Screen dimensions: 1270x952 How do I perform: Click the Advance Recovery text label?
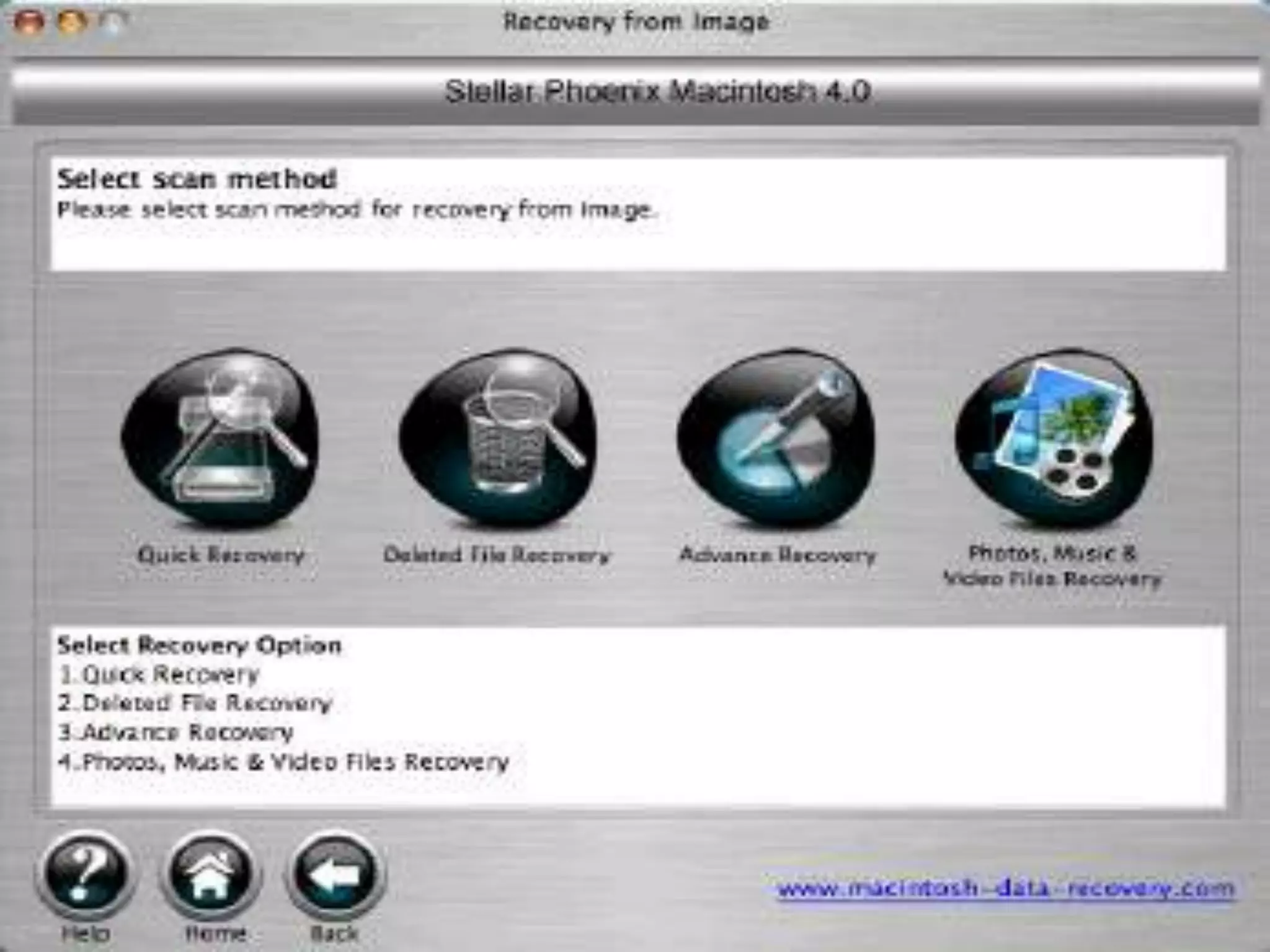pyautogui.click(x=778, y=555)
